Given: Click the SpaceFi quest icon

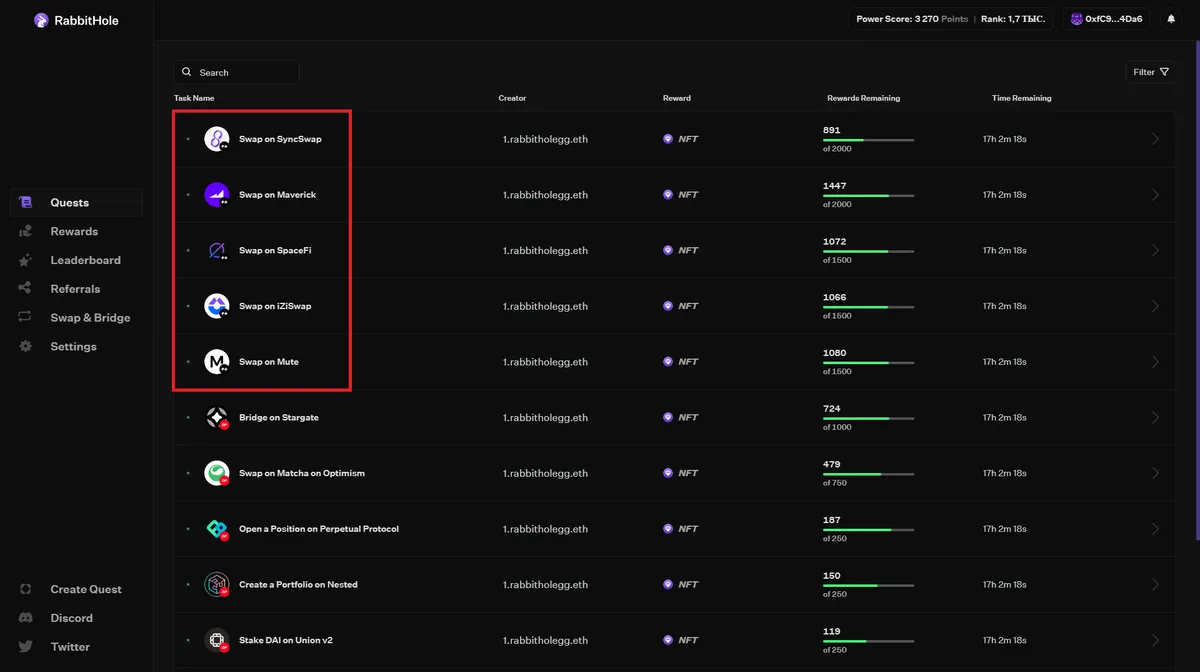Looking at the screenshot, I should (x=217, y=250).
